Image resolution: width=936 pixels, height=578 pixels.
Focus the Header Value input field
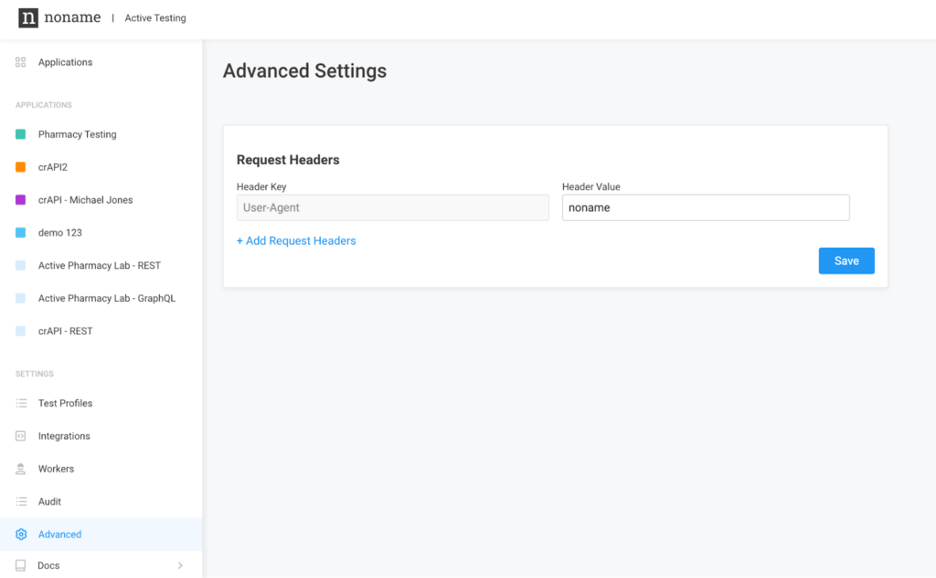(705, 208)
